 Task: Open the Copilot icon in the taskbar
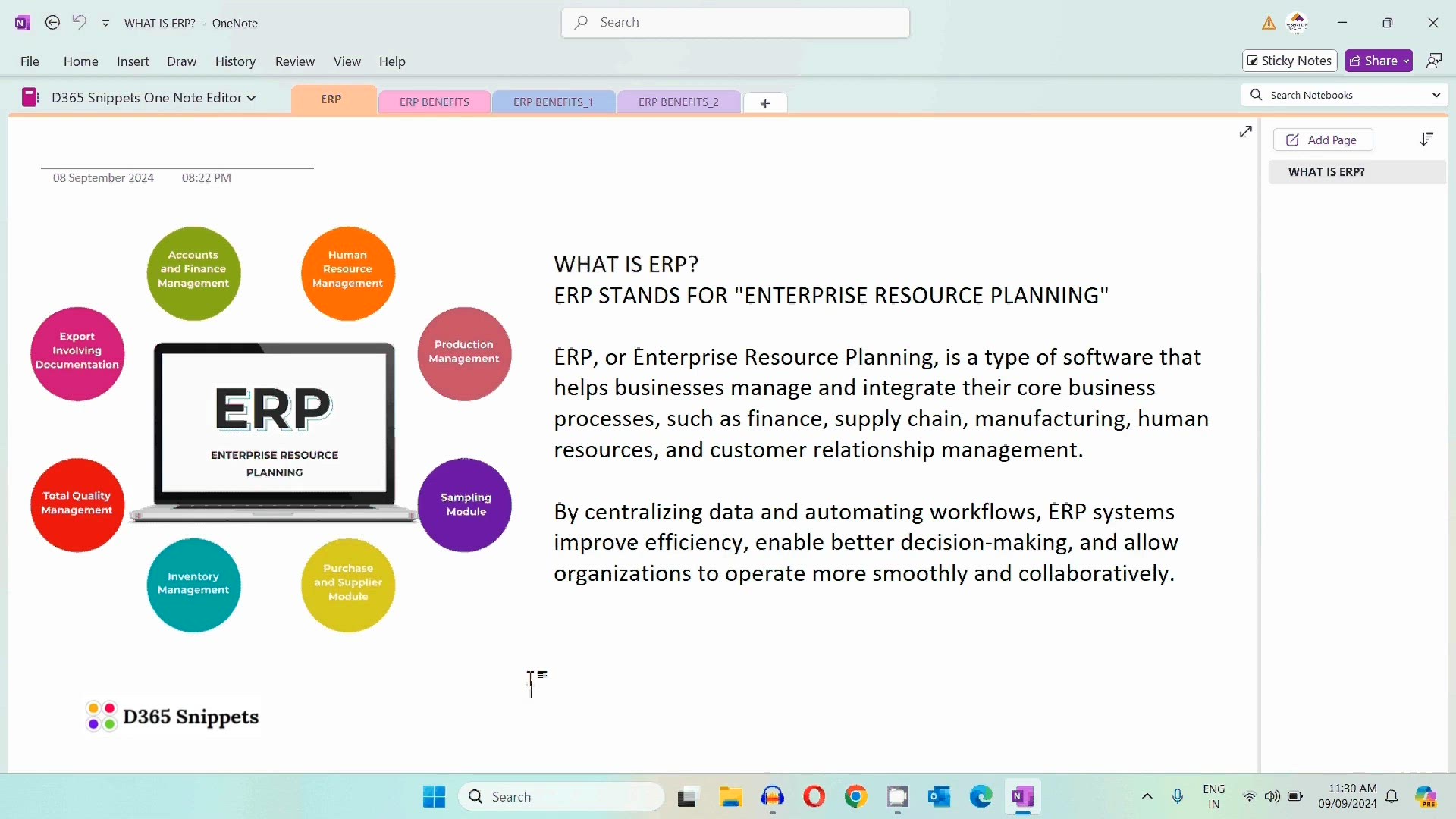pyautogui.click(x=1426, y=797)
